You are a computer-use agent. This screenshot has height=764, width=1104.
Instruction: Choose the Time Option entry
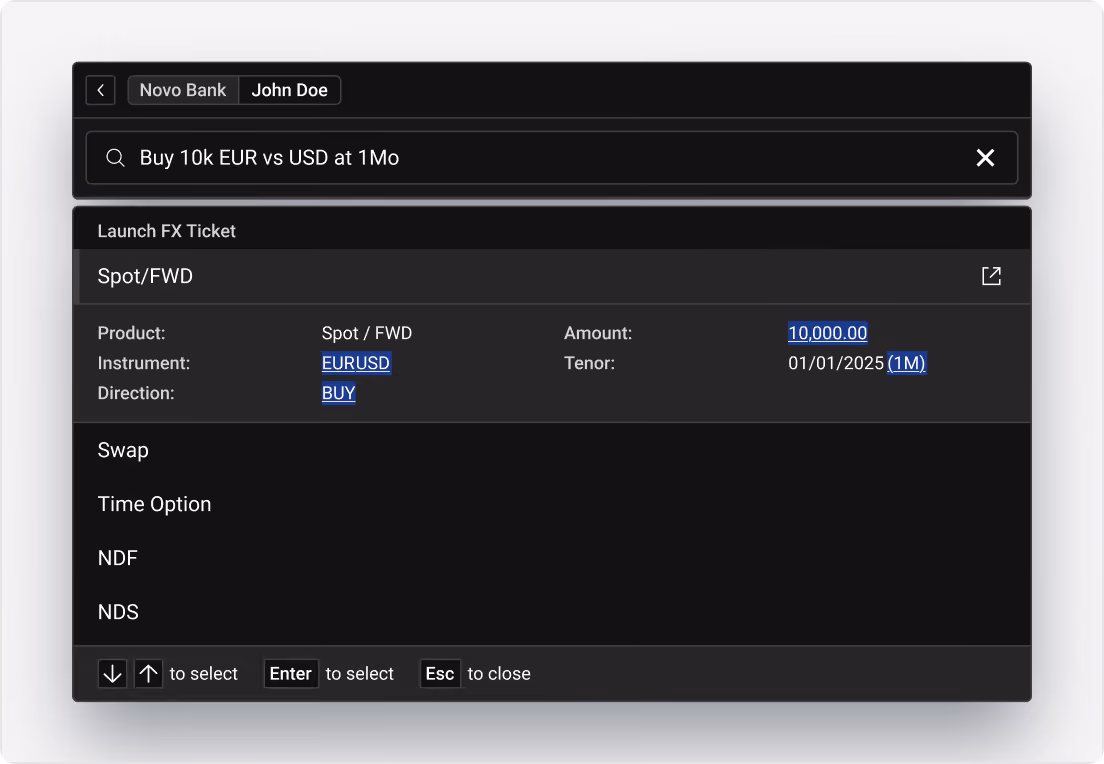552,504
